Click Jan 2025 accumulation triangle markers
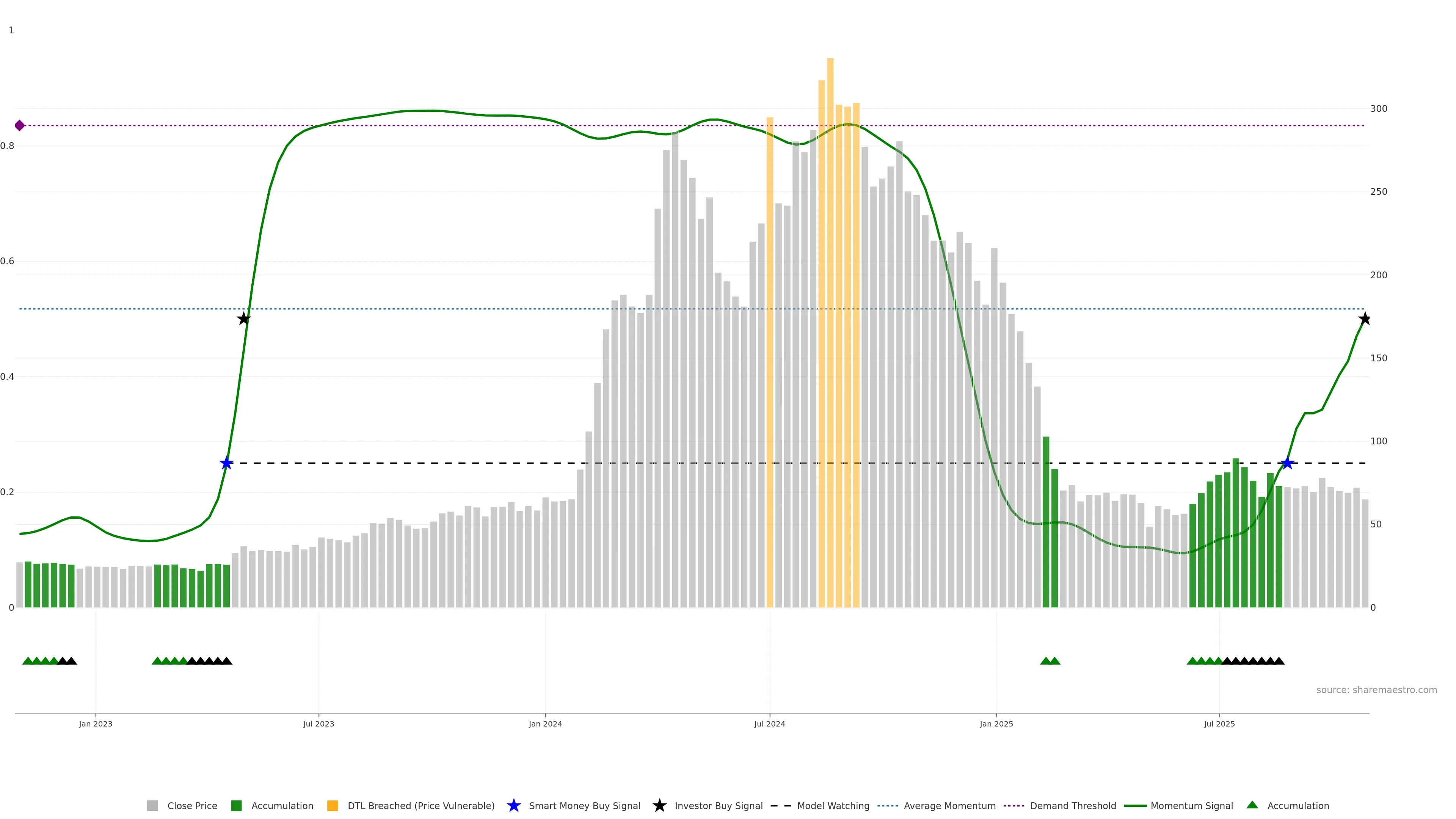The width and height of the screenshot is (1456, 819). pyautogui.click(x=1050, y=661)
